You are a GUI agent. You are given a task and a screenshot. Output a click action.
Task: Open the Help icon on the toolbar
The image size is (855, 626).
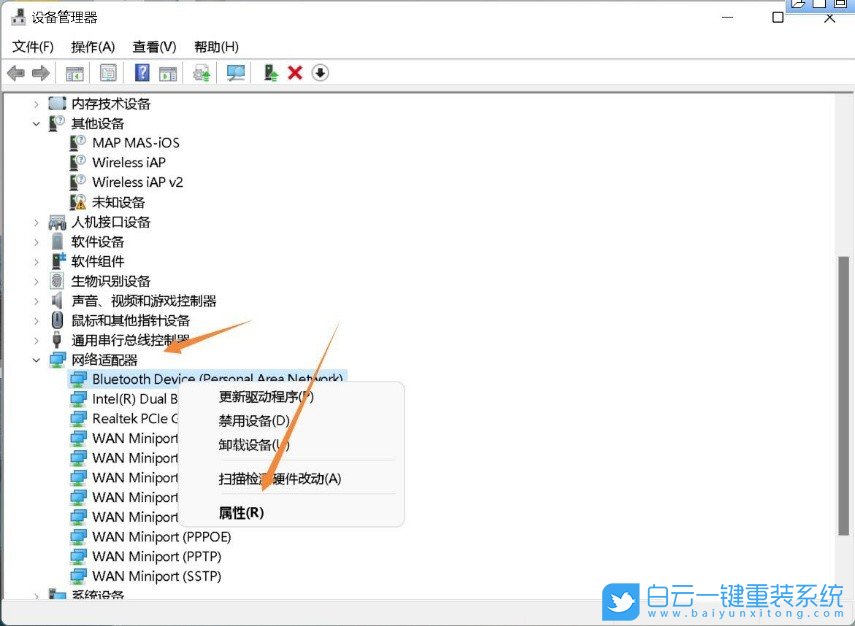coord(140,72)
